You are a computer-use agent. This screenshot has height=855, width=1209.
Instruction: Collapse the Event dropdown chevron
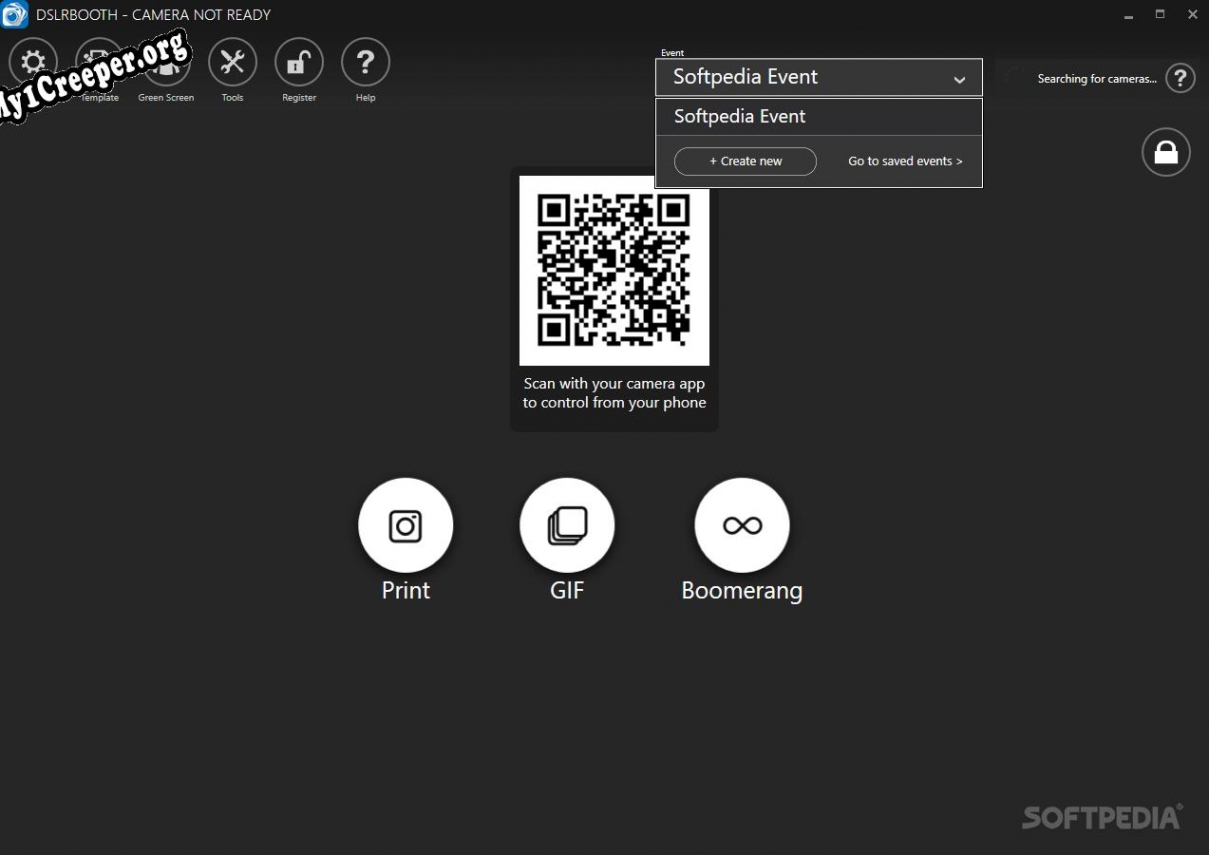(959, 79)
